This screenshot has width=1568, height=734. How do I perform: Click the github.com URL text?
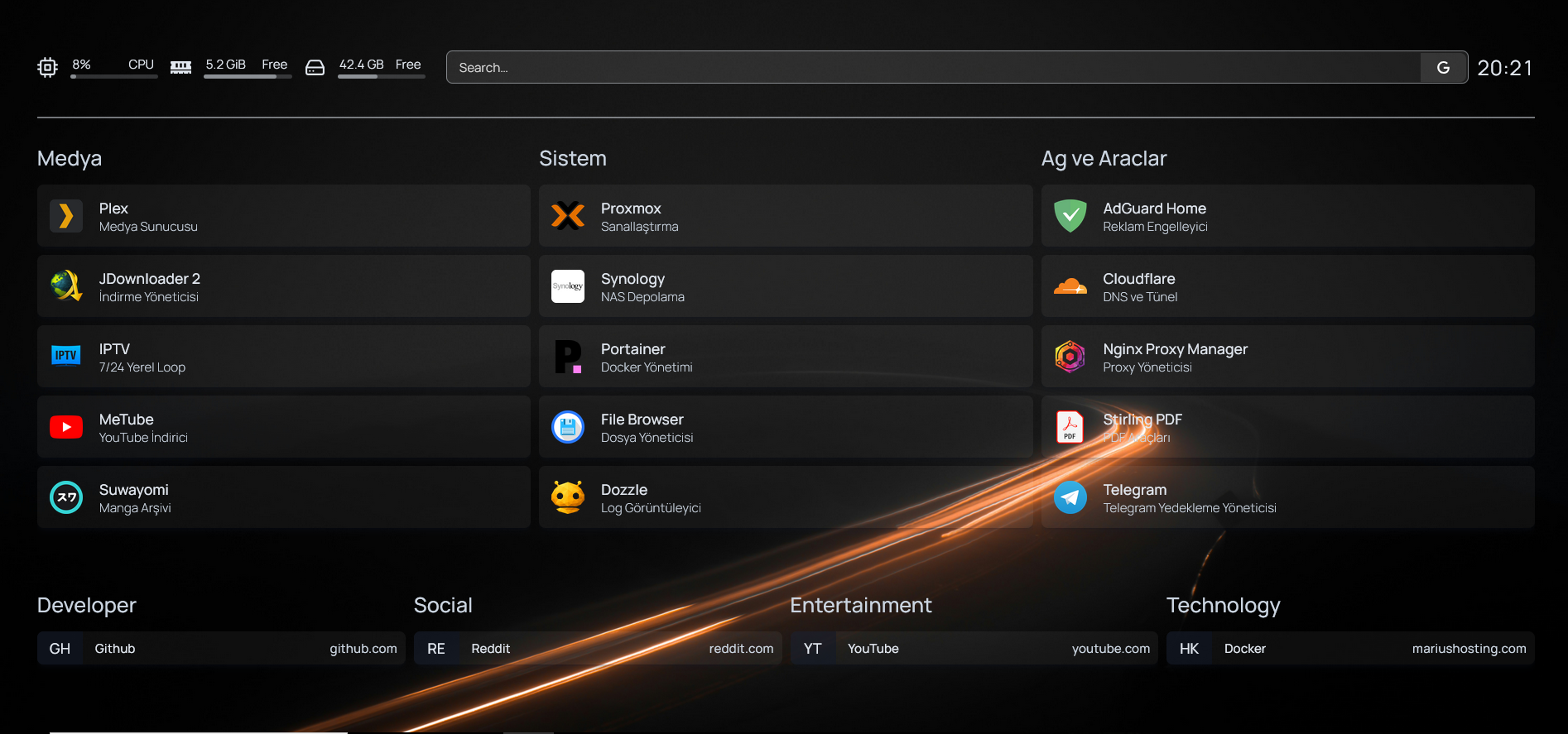363,649
